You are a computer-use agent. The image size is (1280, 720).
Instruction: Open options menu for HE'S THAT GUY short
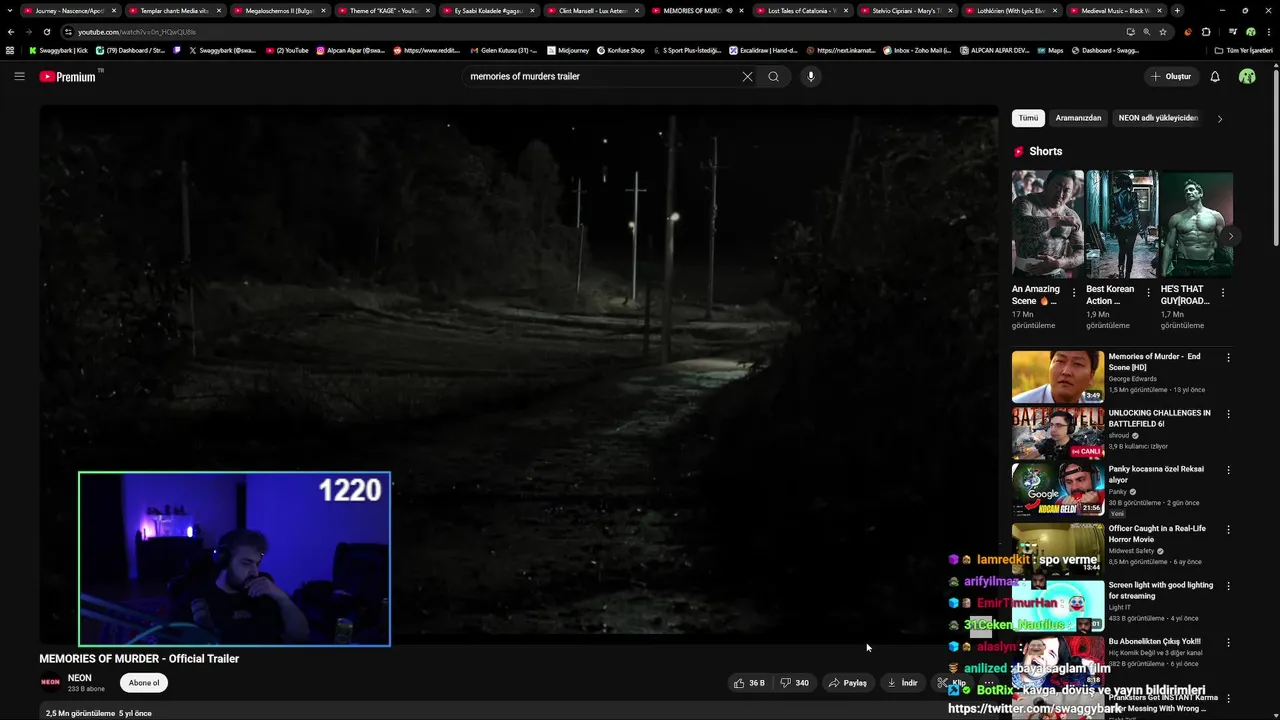pos(1222,293)
